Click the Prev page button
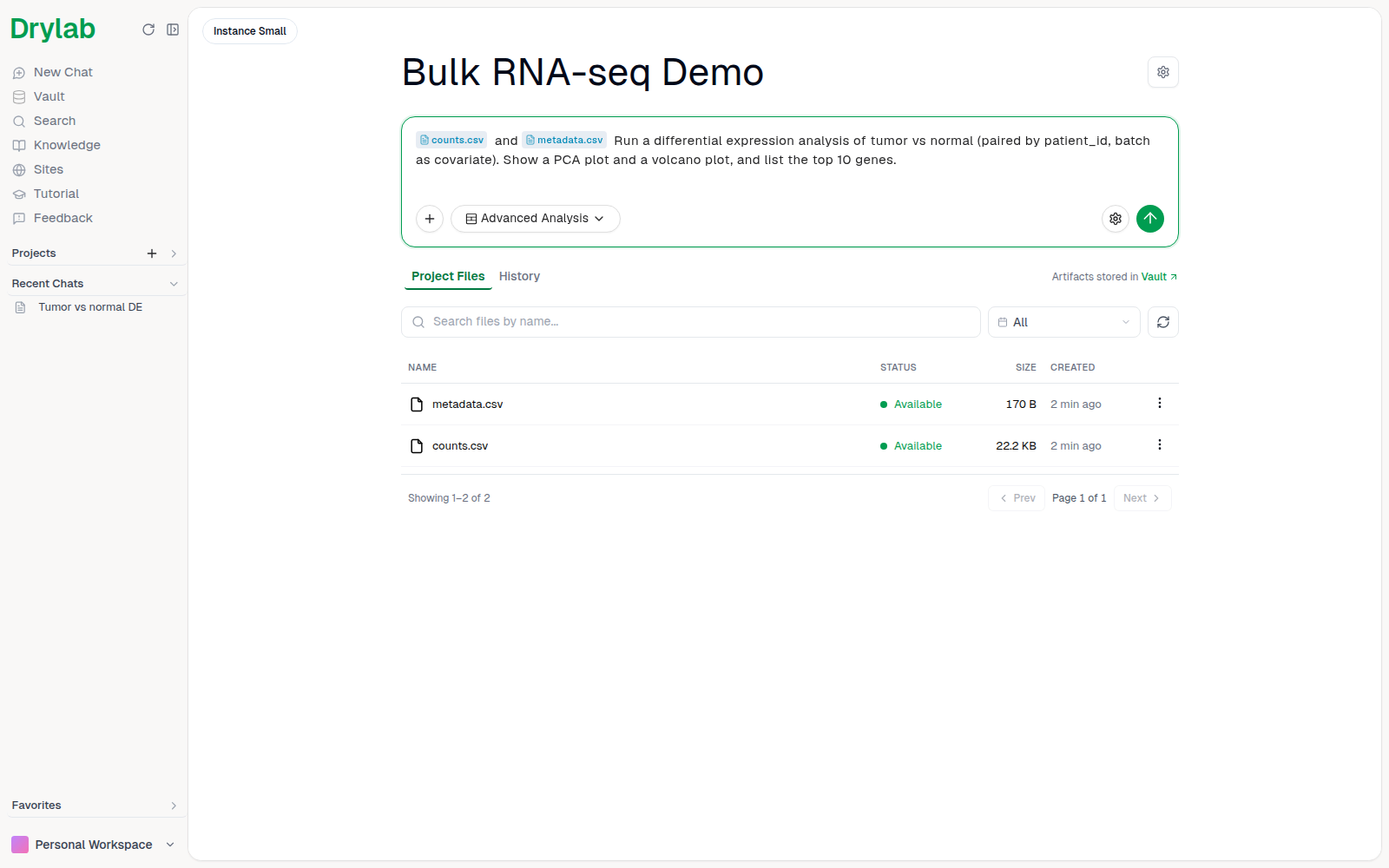1389x868 pixels. coord(1017,498)
